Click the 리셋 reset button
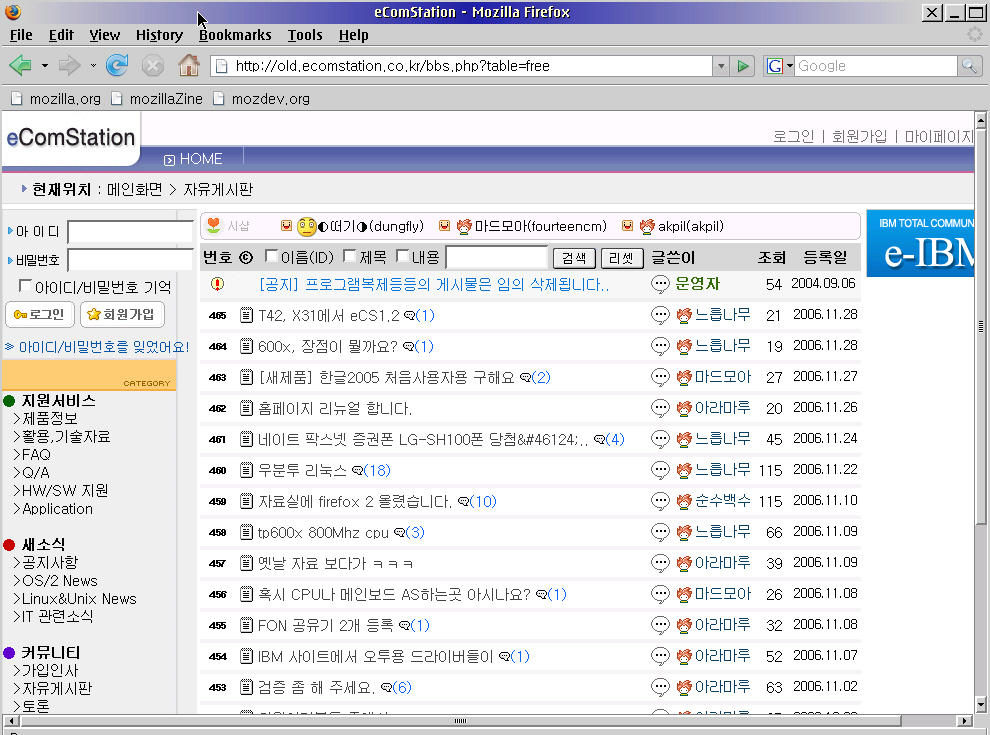 [622, 258]
